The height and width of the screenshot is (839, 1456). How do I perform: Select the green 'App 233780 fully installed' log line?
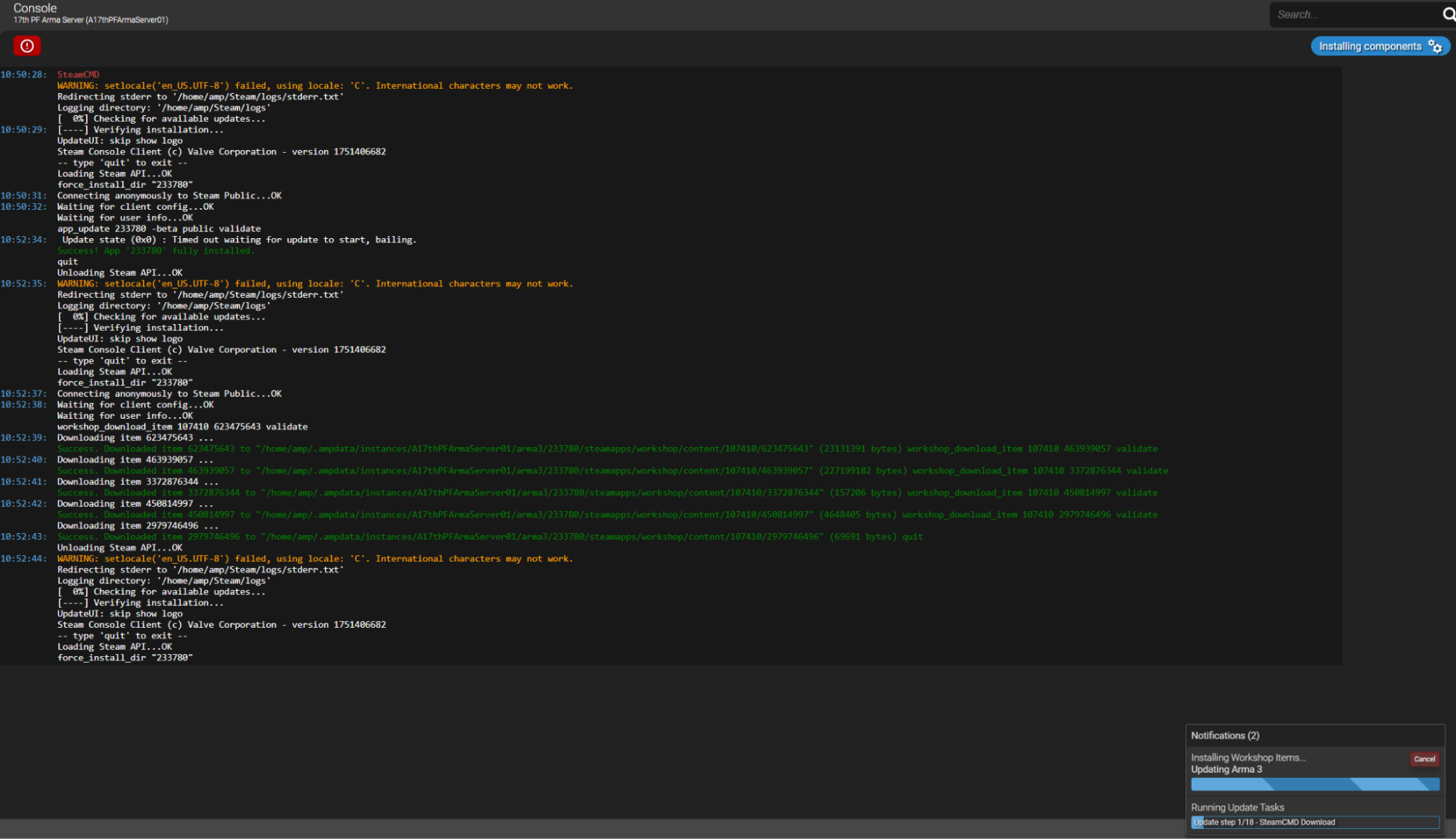pos(155,250)
